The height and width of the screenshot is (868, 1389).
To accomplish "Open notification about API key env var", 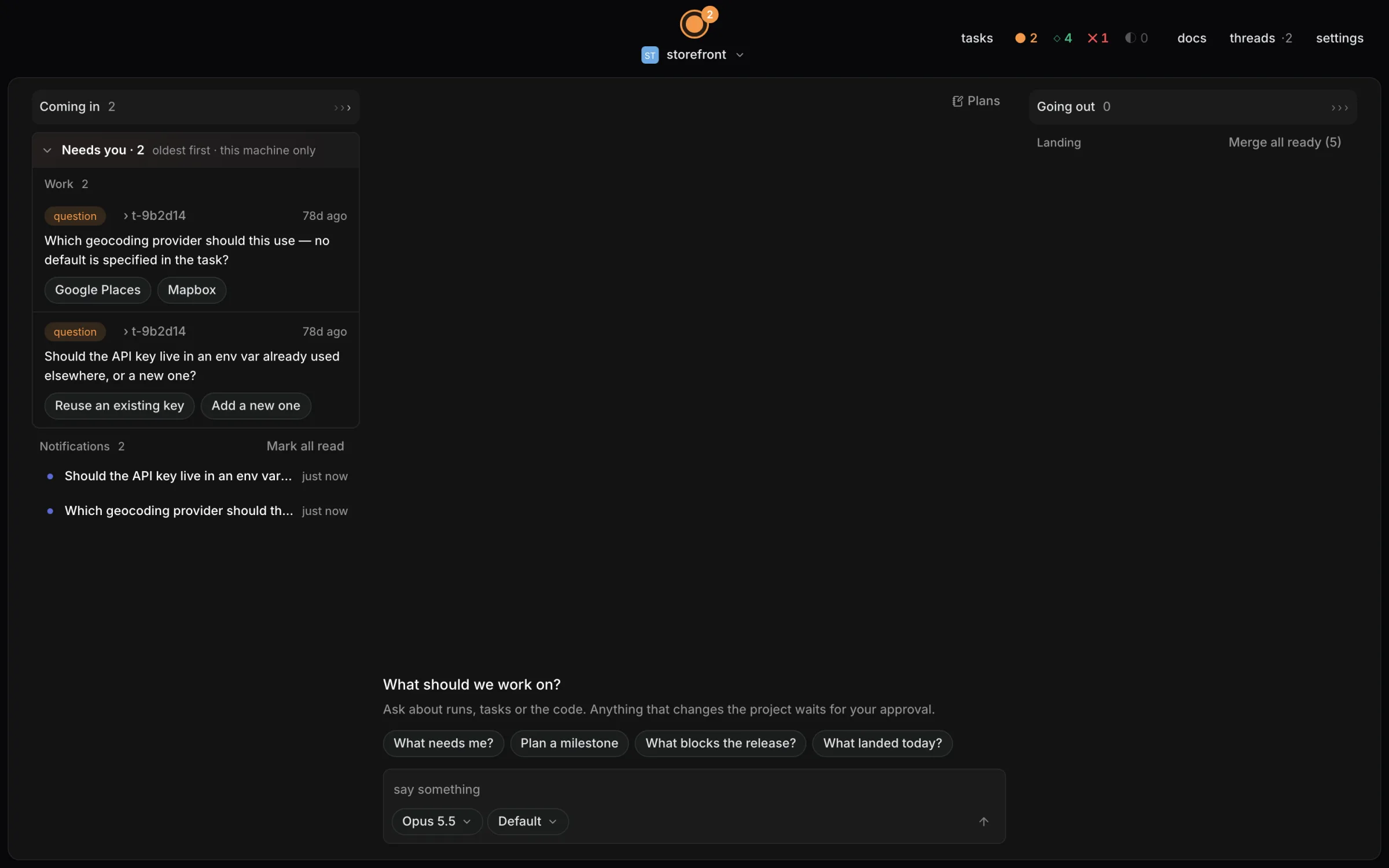I will pos(197,476).
